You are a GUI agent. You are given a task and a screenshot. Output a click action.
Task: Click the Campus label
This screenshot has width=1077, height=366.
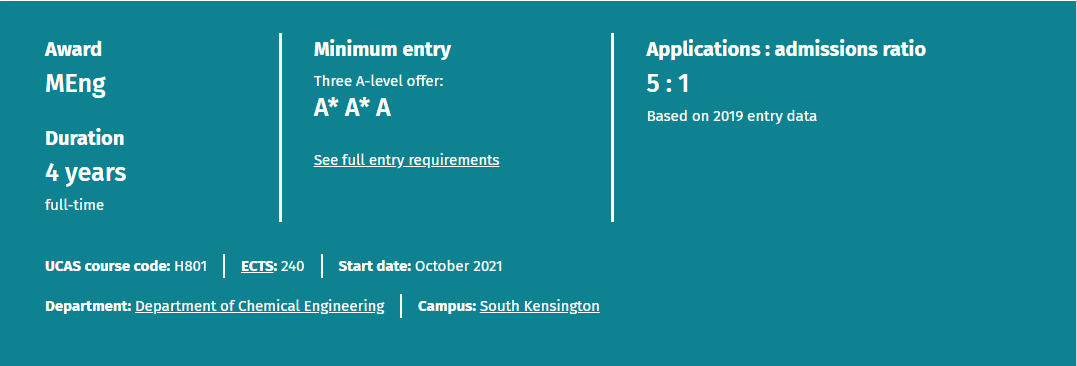click(446, 306)
